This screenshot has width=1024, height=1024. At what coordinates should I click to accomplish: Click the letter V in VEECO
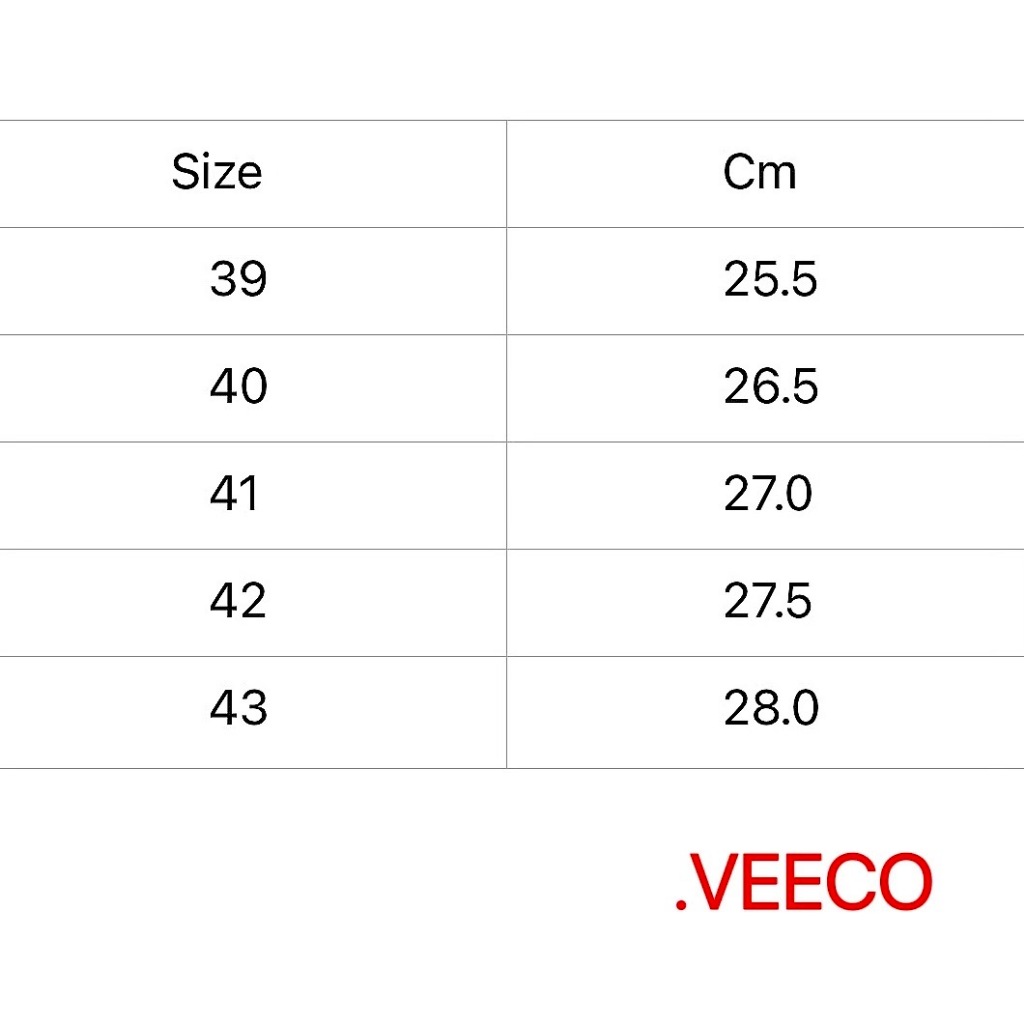click(x=714, y=882)
